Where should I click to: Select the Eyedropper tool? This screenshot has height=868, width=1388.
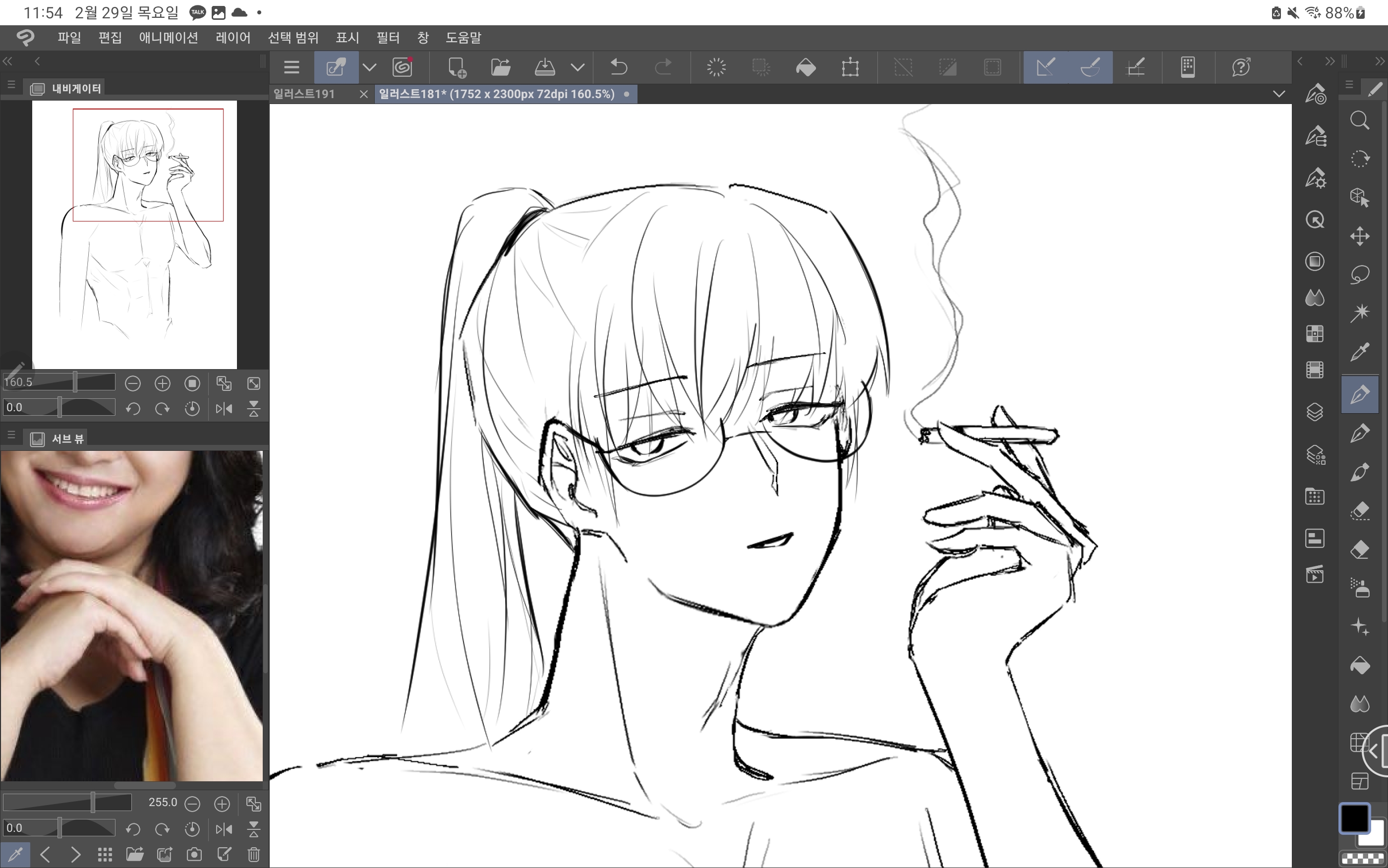pos(1359,352)
